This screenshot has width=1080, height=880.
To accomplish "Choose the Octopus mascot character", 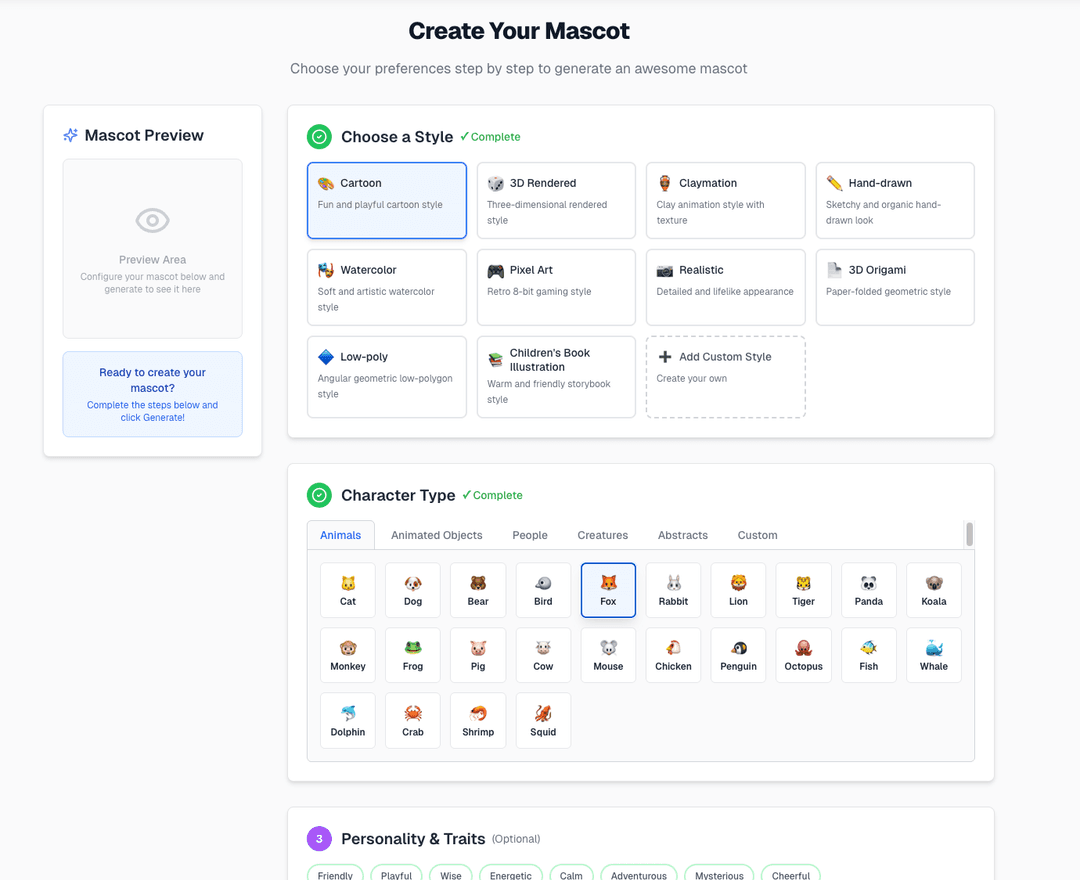I will 803,655.
